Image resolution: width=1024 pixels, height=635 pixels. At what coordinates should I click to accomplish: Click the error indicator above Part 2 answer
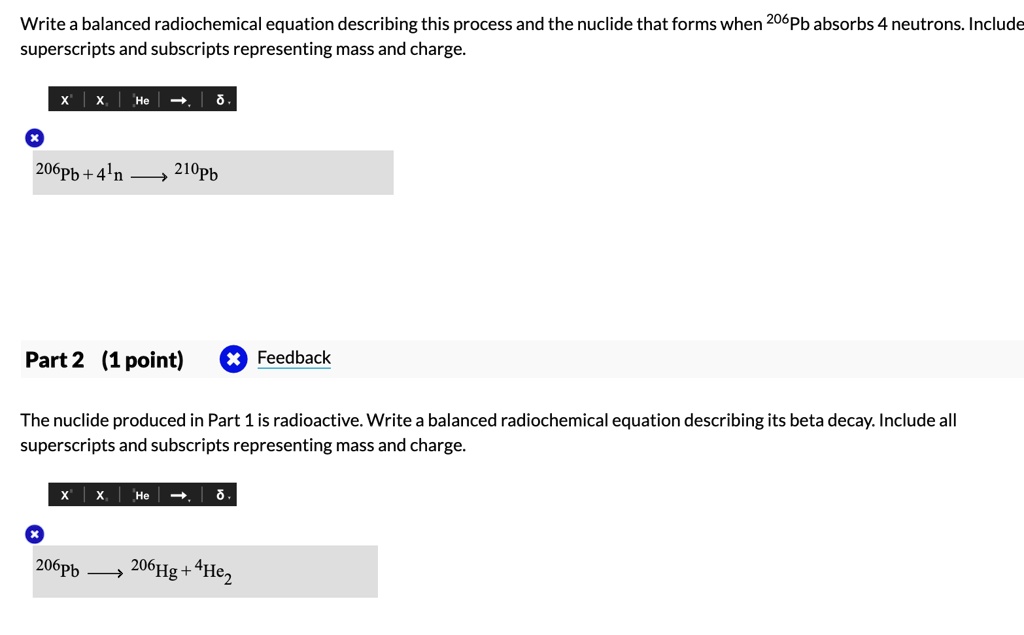click(x=34, y=533)
